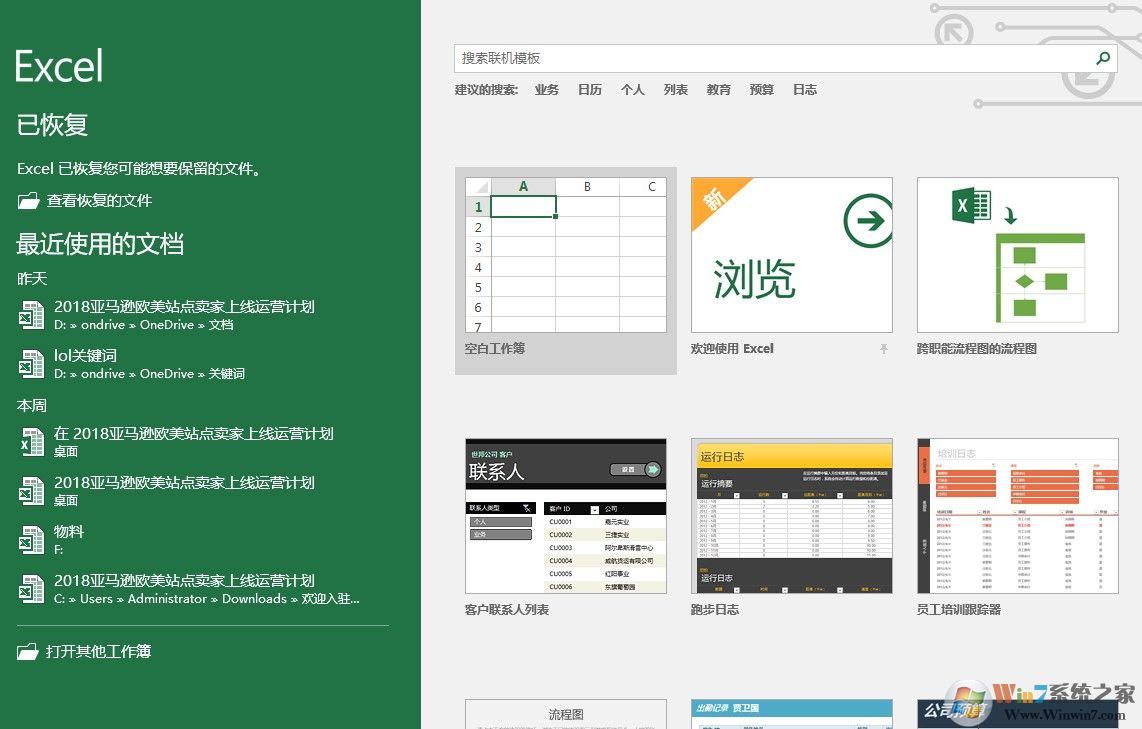Screen dimensions: 1142x729
Task: Click the 空白工作簿 label text
Action: pyautogui.click(x=495, y=348)
